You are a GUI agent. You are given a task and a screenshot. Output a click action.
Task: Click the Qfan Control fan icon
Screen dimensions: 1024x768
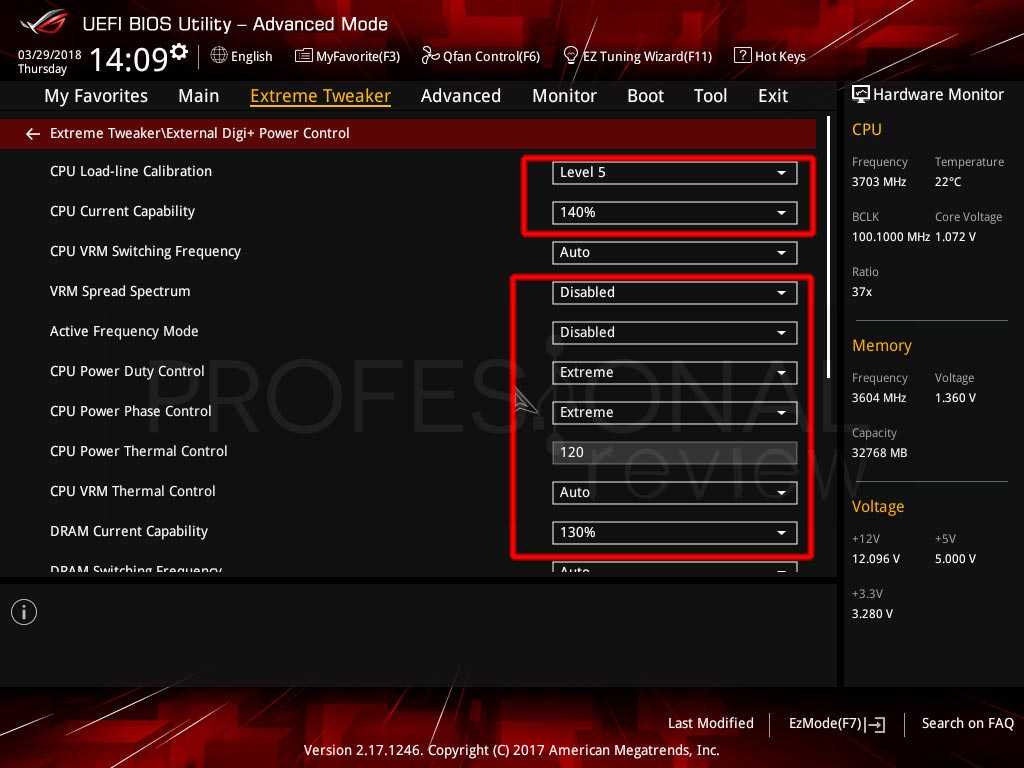(x=430, y=56)
